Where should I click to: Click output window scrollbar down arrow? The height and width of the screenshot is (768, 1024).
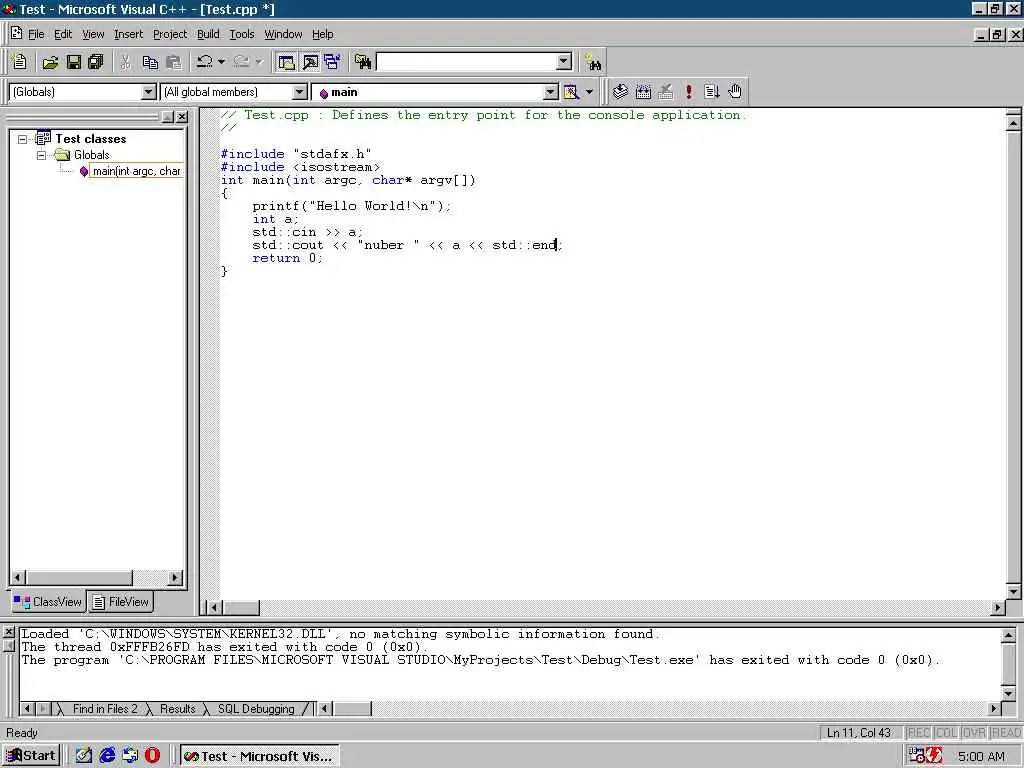(x=1008, y=693)
